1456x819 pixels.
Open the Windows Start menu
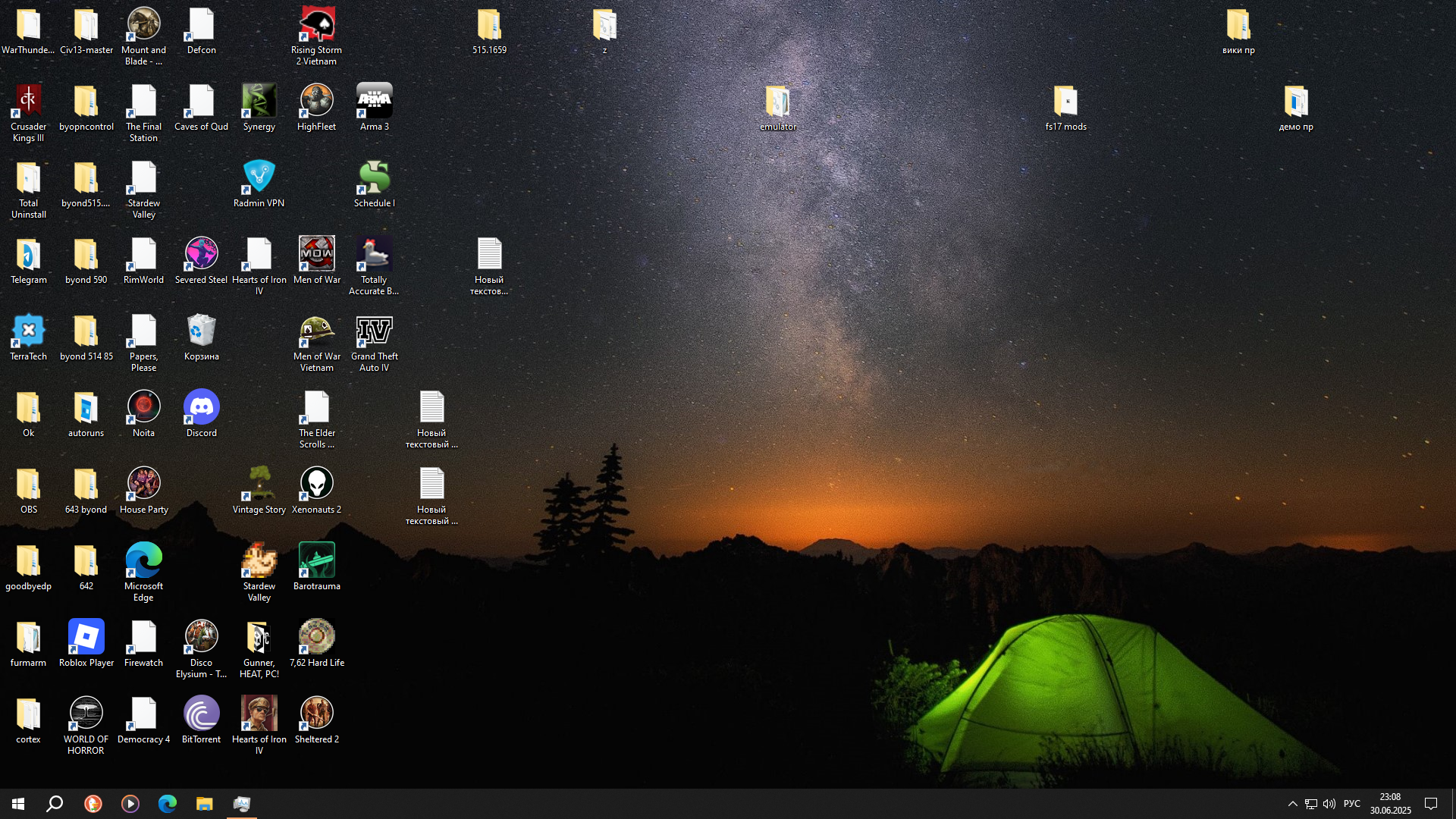[x=18, y=804]
